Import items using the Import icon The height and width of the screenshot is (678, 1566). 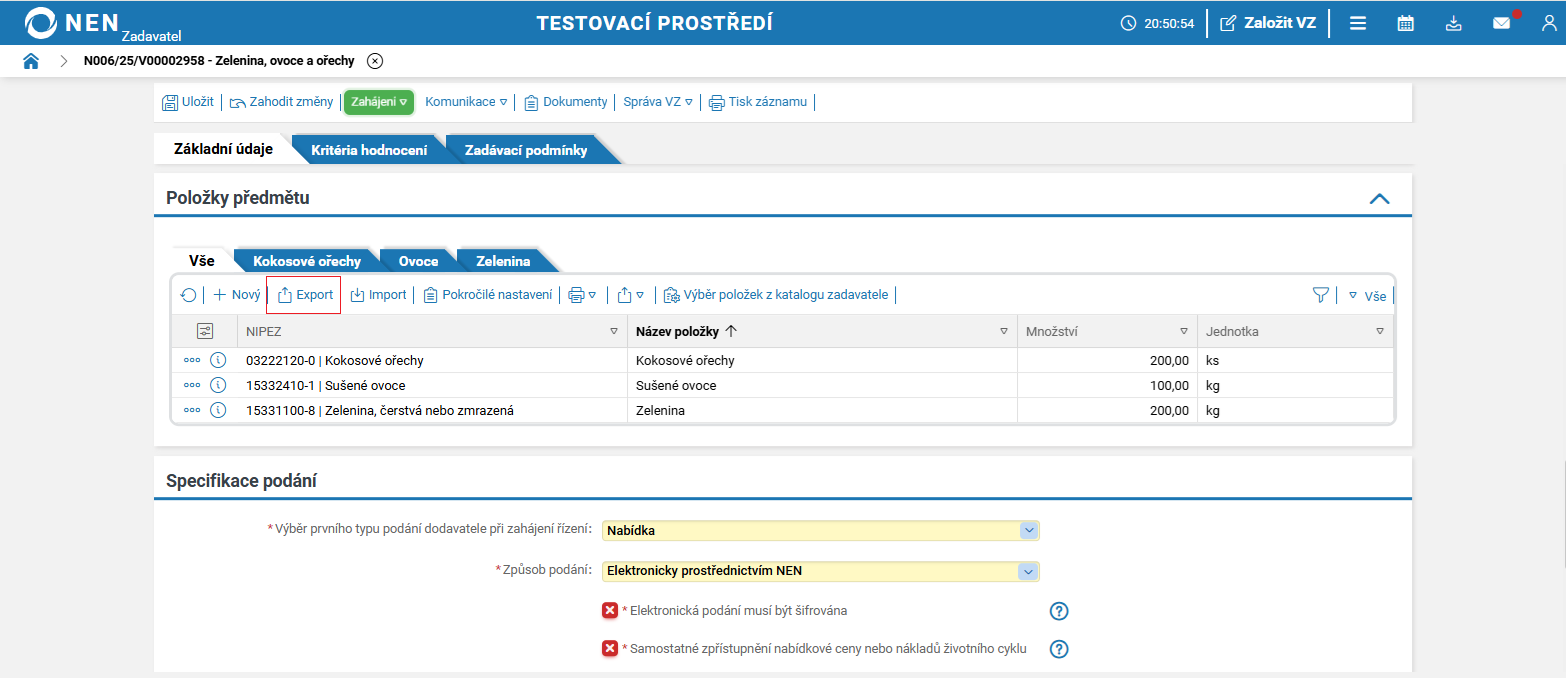(378, 294)
